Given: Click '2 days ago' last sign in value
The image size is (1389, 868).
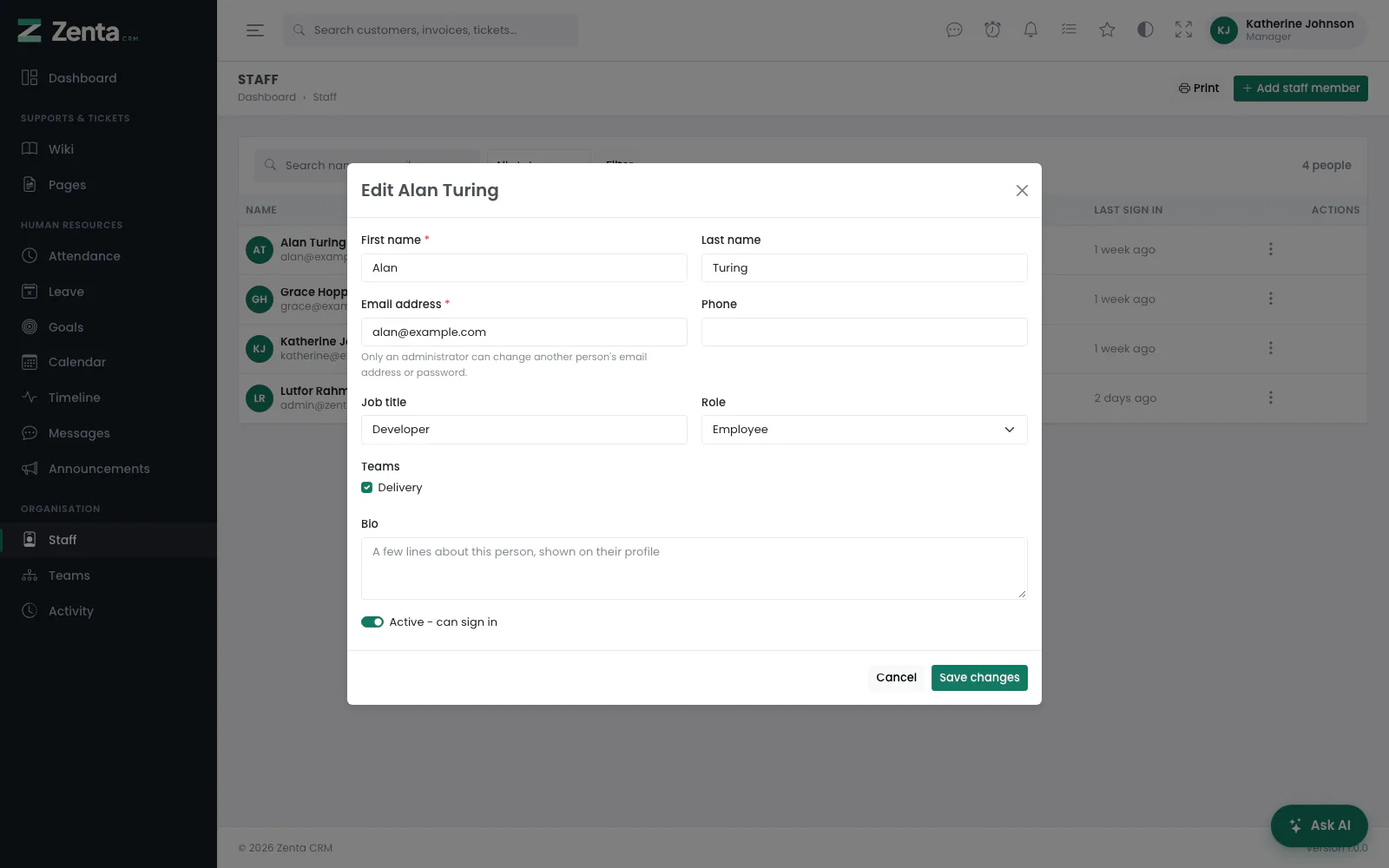Looking at the screenshot, I should click(1125, 398).
